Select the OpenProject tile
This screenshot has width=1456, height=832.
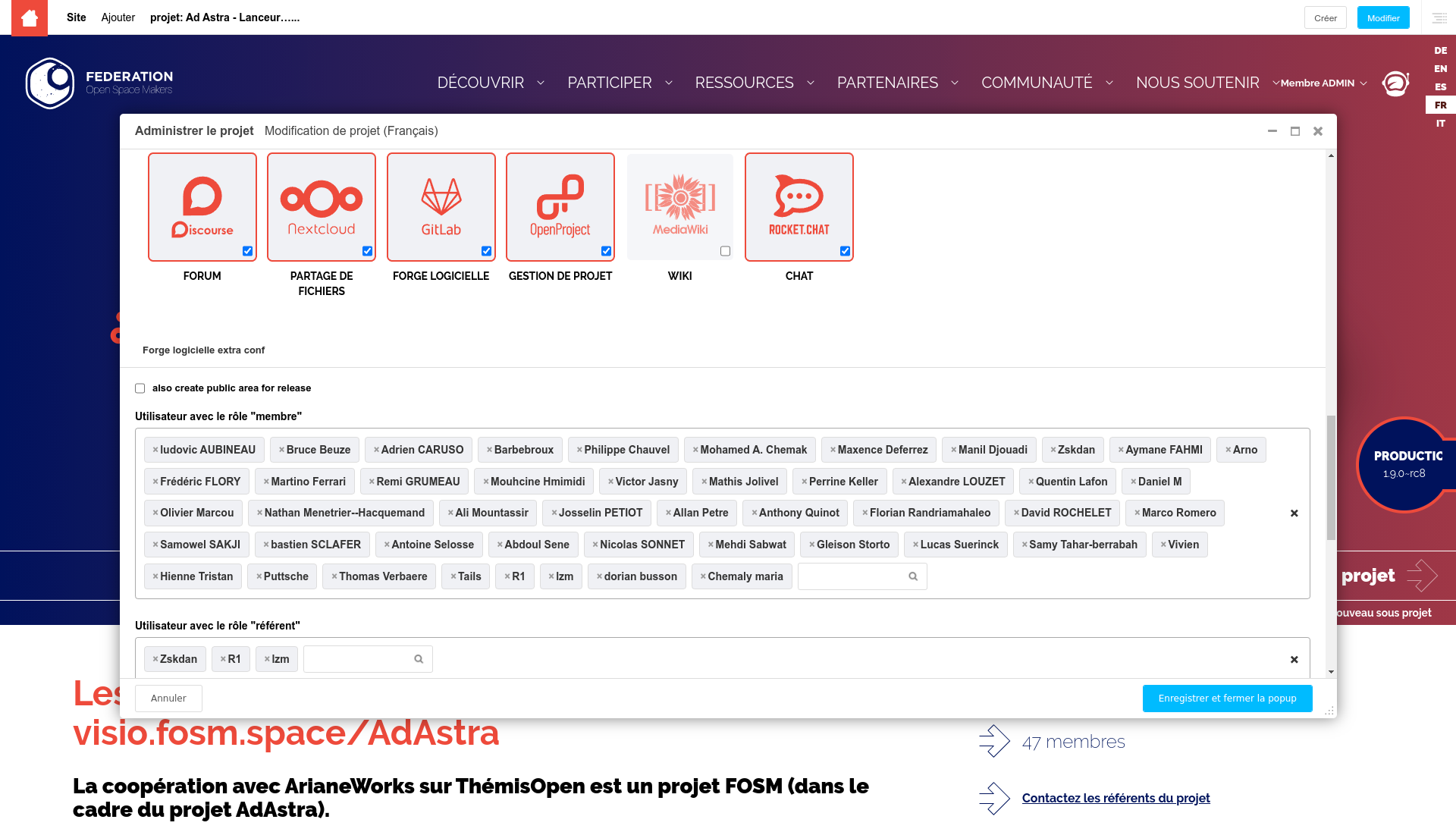560,207
